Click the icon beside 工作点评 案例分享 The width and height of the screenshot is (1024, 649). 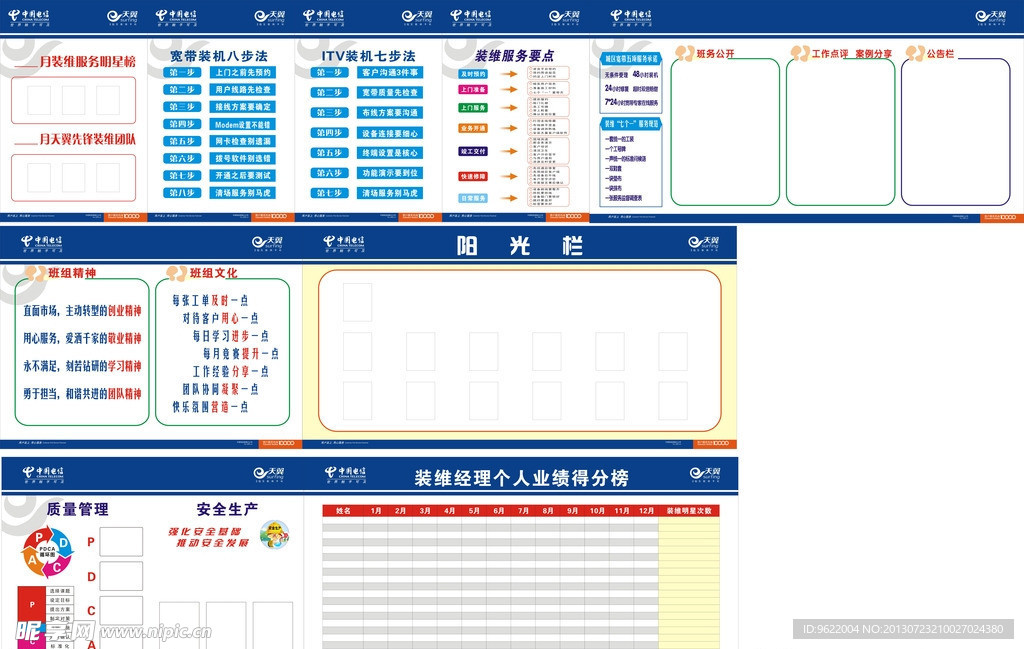[799, 54]
